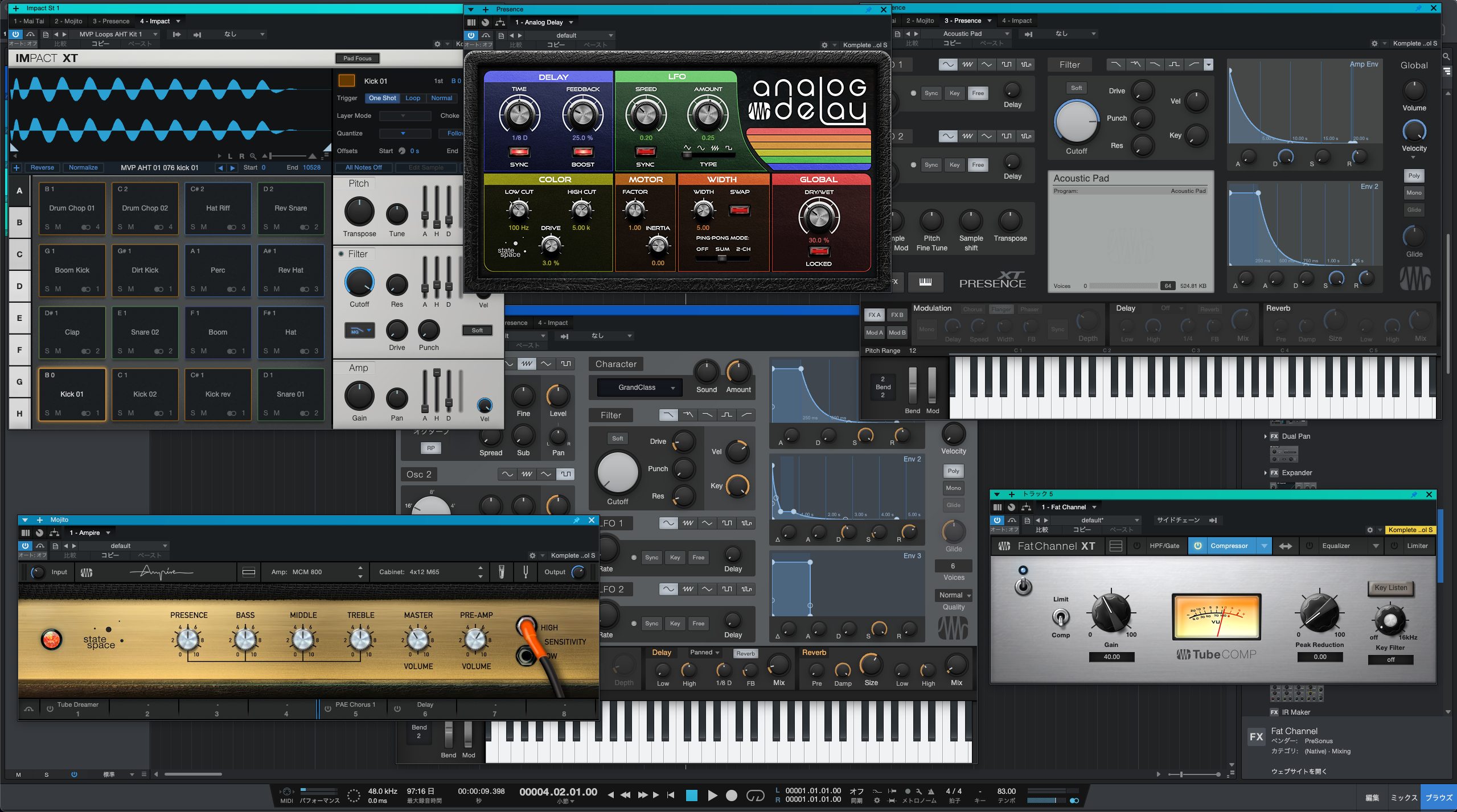Click the Reverse button under waveform
The height and width of the screenshot is (812, 1457).
(x=42, y=167)
